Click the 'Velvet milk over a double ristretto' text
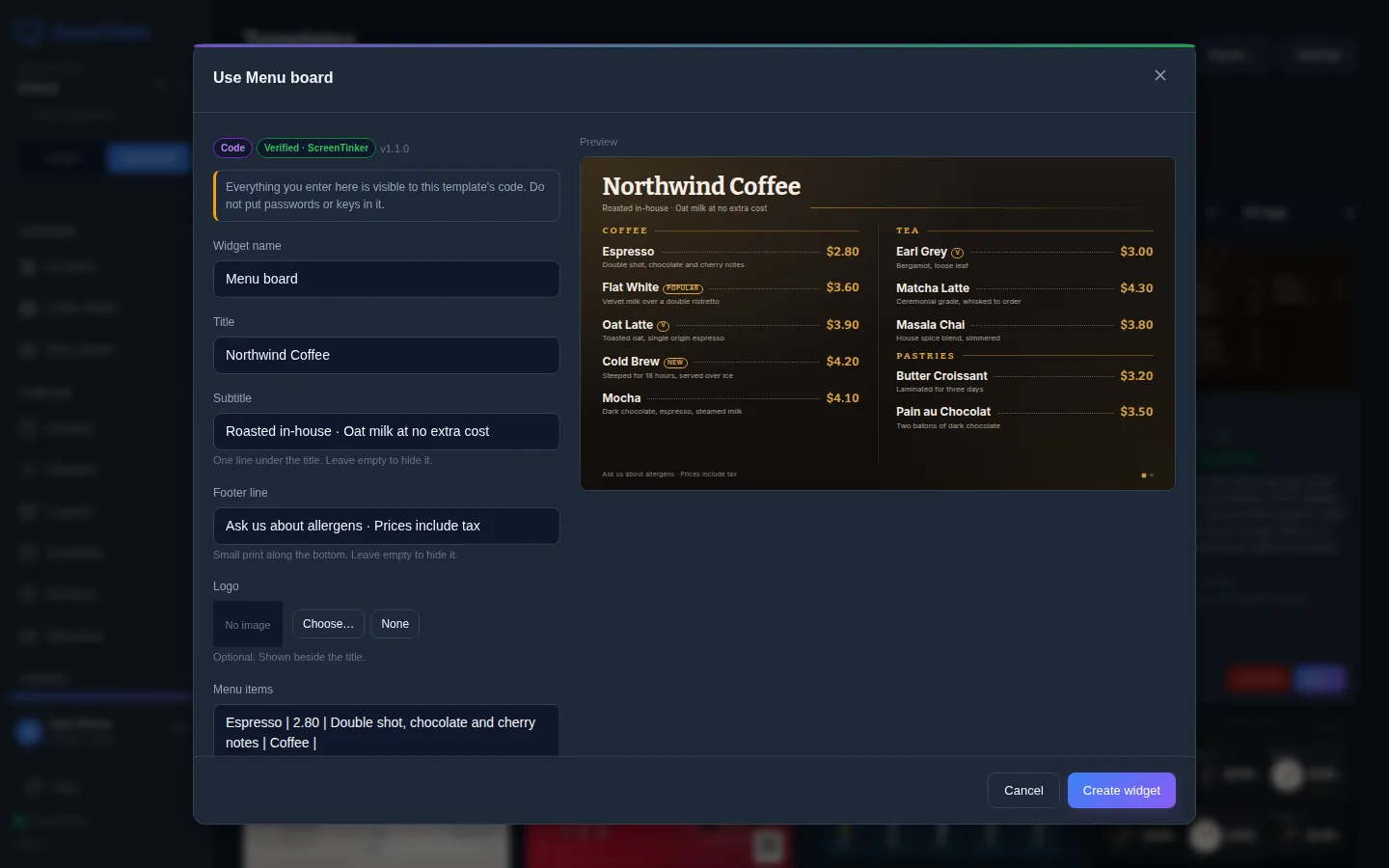 click(661, 302)
